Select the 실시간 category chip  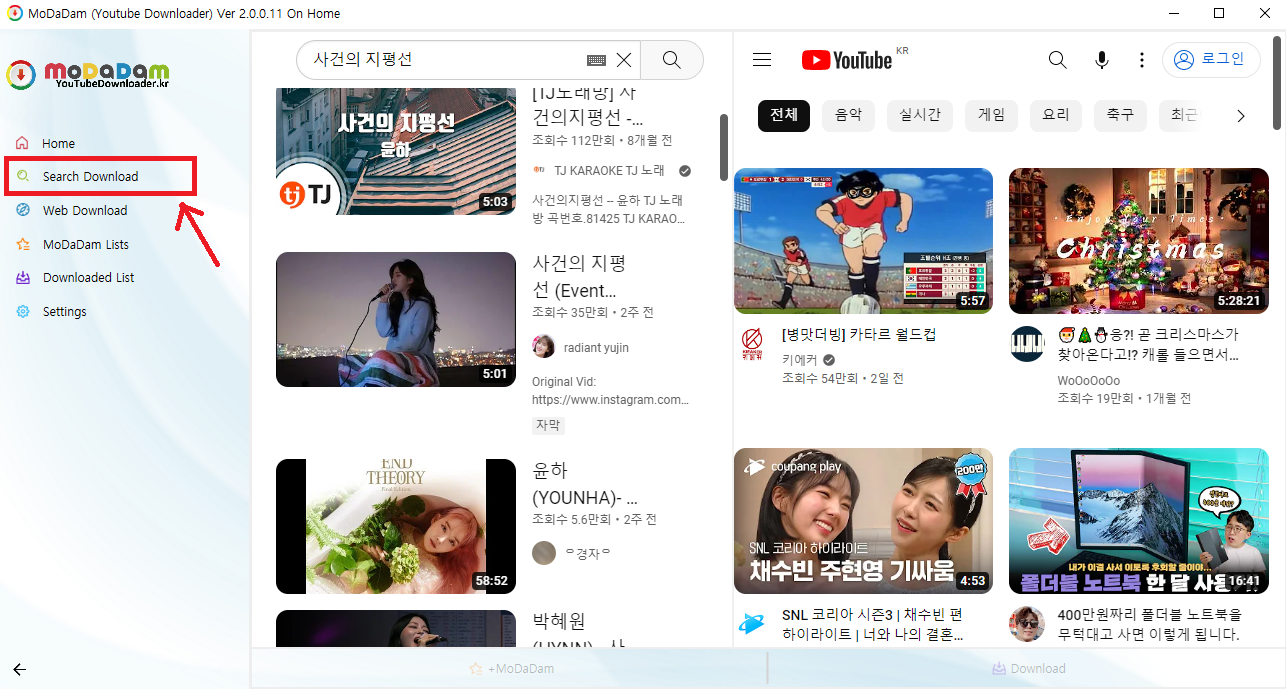(920, 115)
